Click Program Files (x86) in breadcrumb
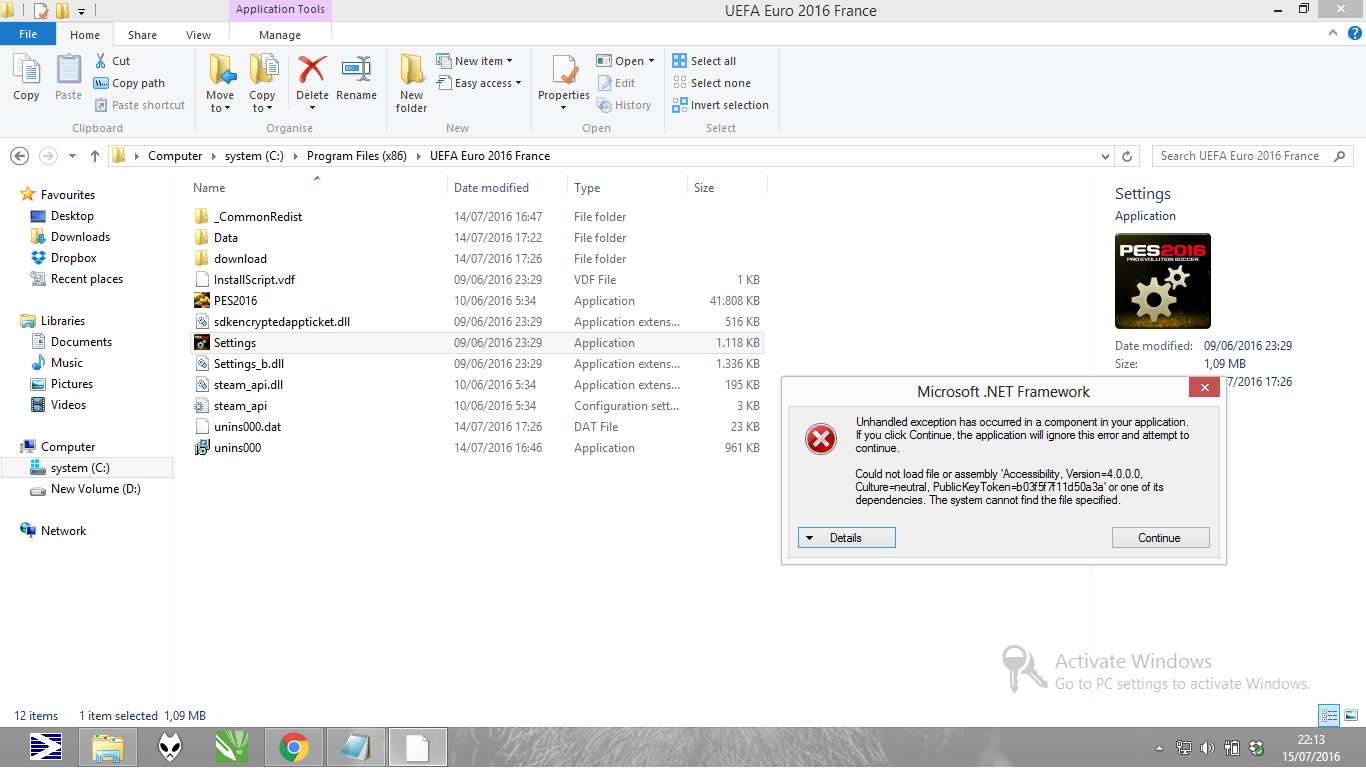 click(355, 156)
